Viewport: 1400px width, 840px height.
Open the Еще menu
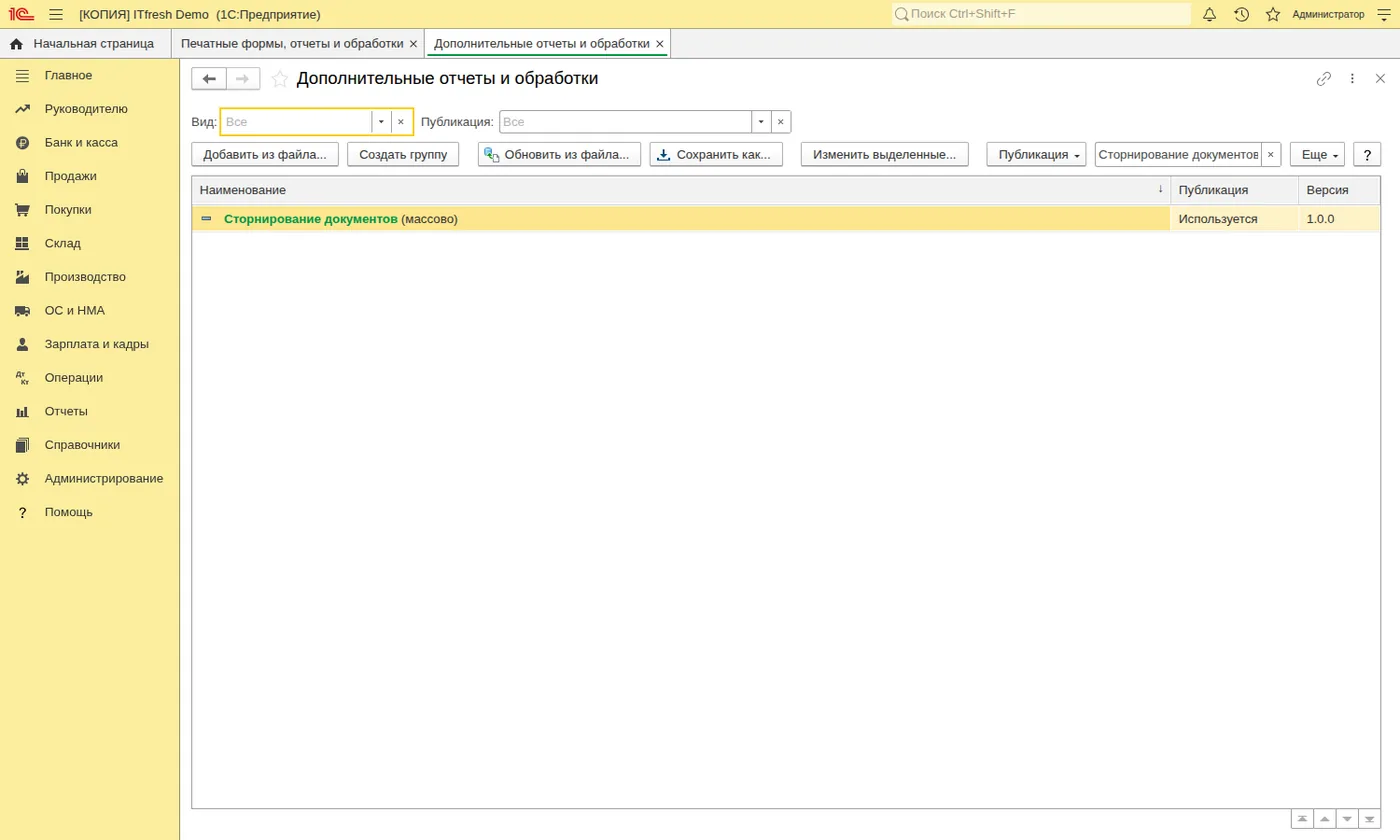pos(1317,154)
